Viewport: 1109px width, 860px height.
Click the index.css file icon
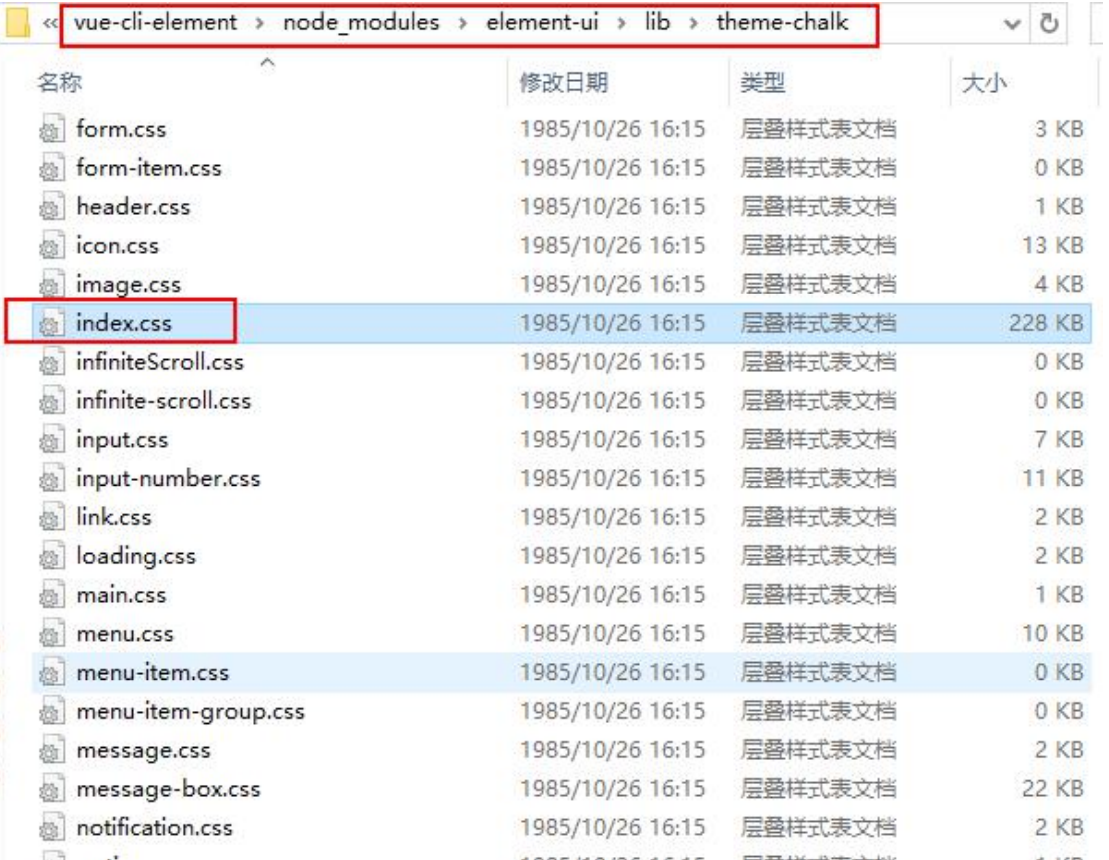click(x=52, y=323)
